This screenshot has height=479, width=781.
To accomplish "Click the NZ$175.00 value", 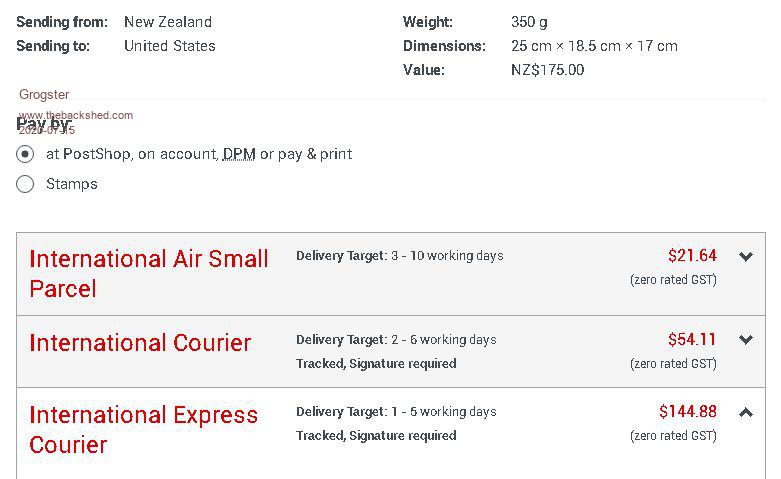I will pyautogui.click(x=547, y=70).
